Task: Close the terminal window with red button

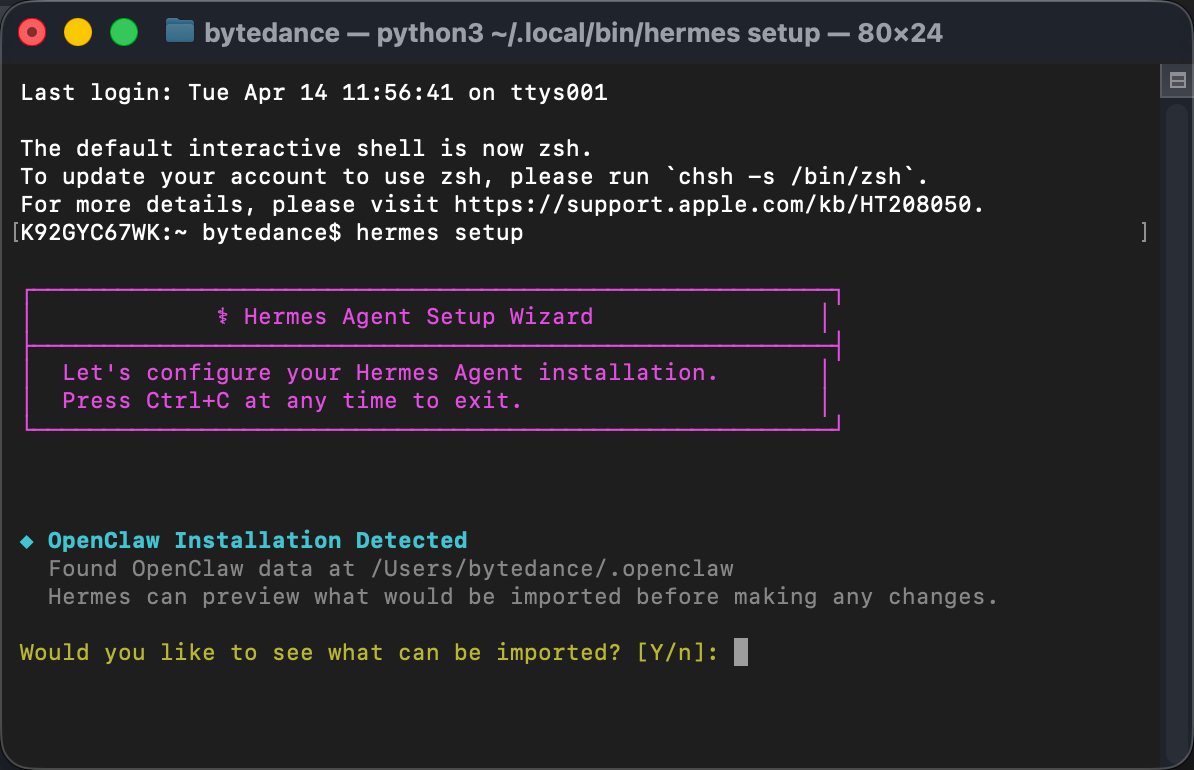Action: tap(32, 32)
